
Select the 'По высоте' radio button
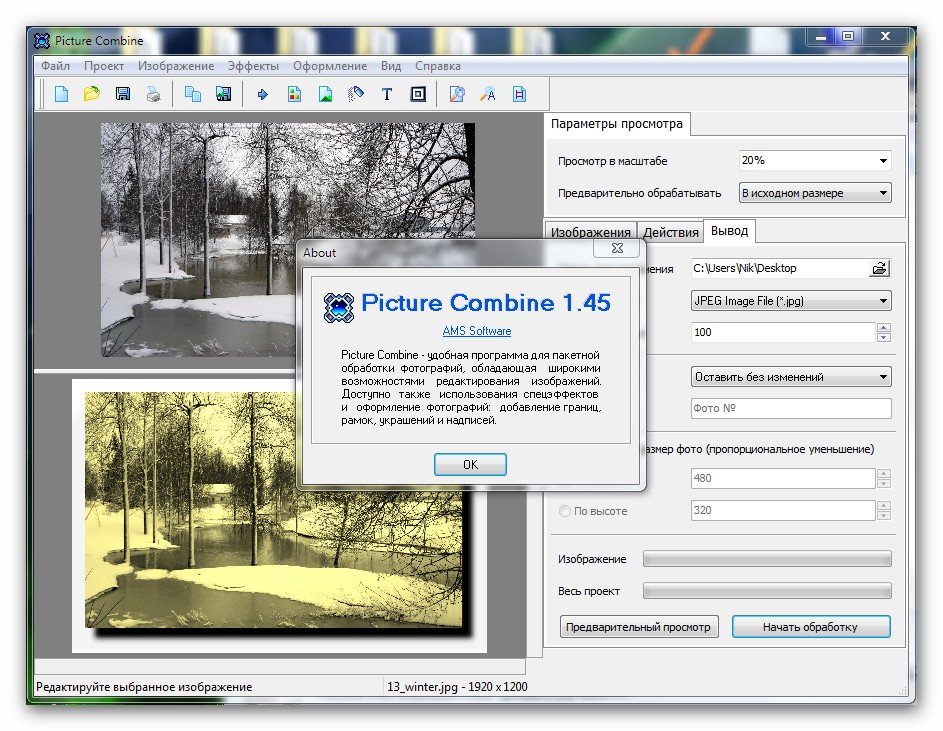(x=566, y=511)
